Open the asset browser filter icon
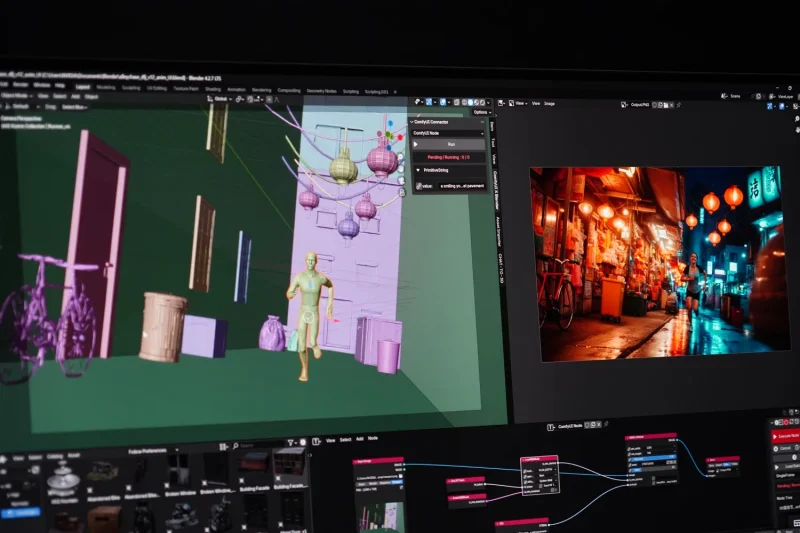 click(x=290, y=443)
